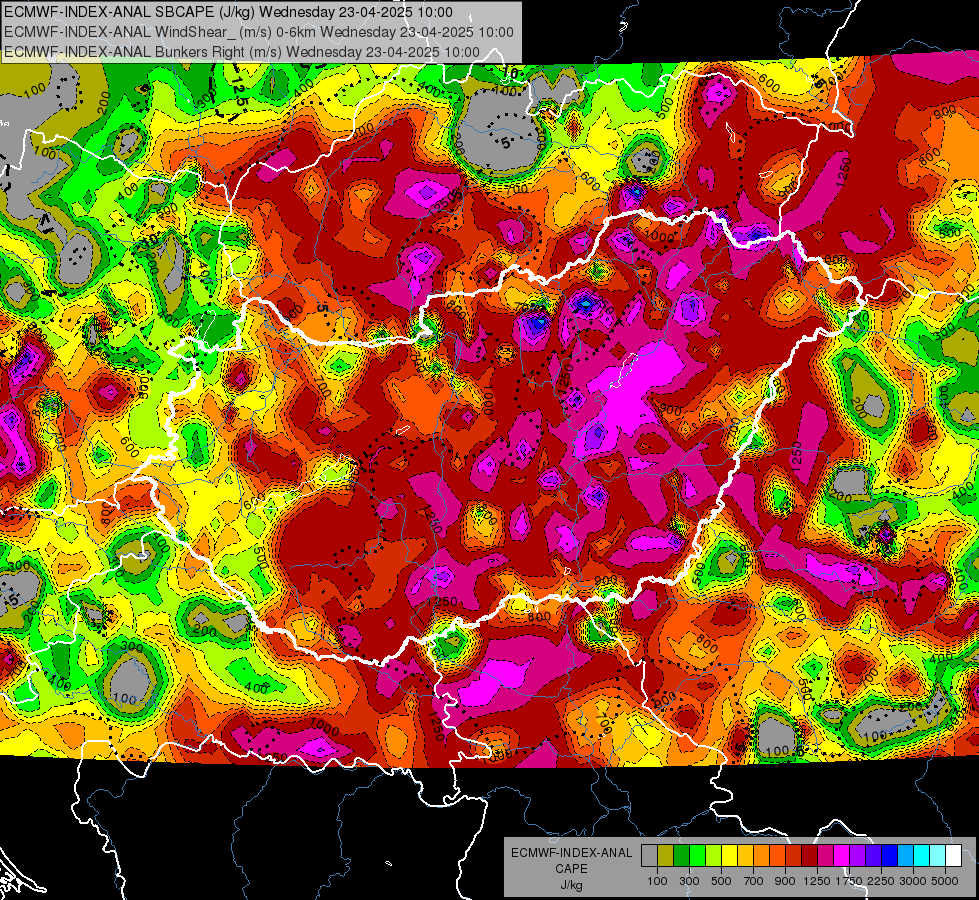Click the 1250 tick label in legend
979x900 pixels.
tap(817, 881)
